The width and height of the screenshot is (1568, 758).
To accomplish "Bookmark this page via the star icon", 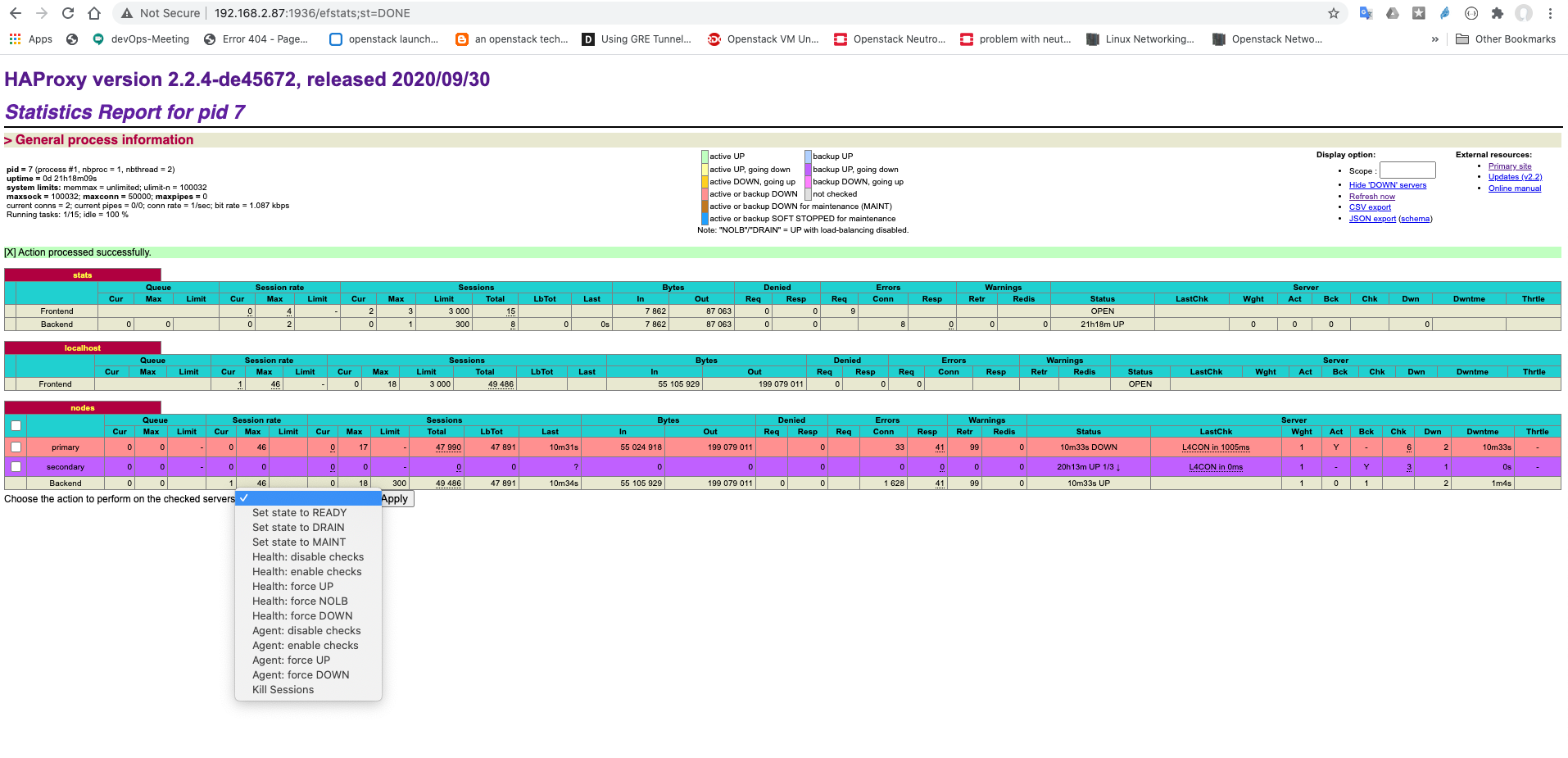I will click(1334, 14).
